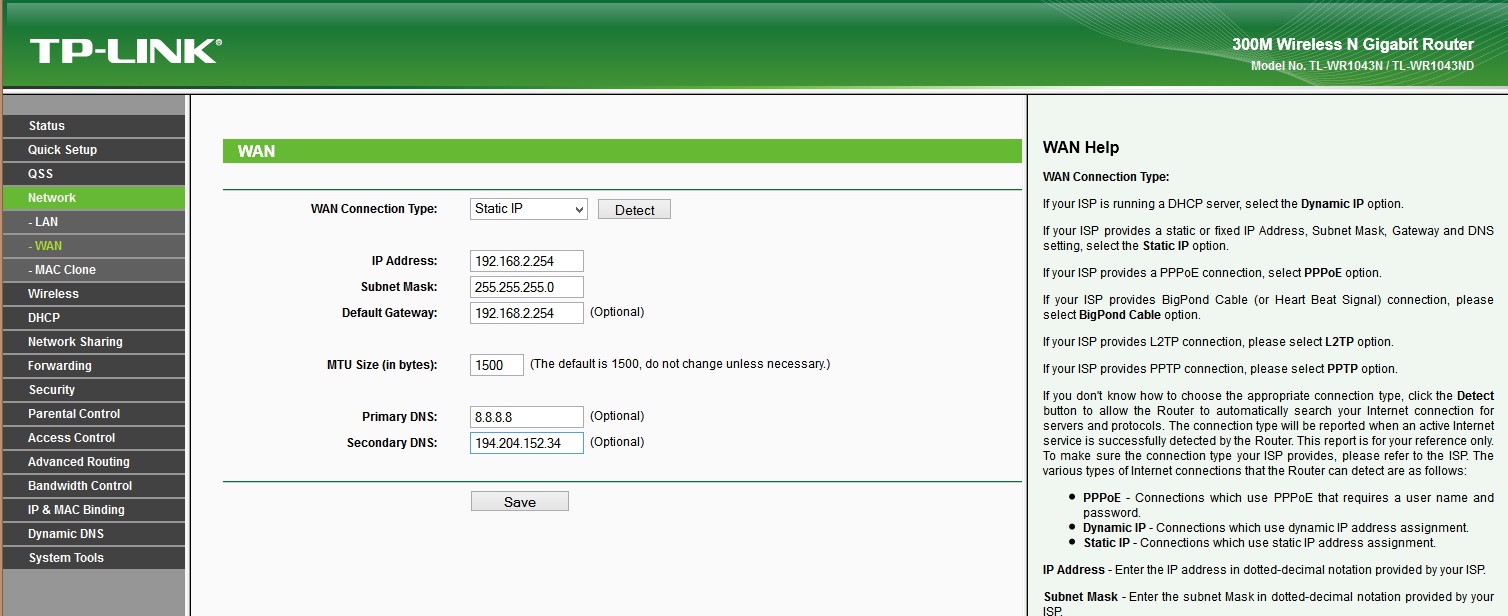Viewport: 1508px width, 616px height.
Task: Go to Advanced Routing
Action: [x=93, y=462]
